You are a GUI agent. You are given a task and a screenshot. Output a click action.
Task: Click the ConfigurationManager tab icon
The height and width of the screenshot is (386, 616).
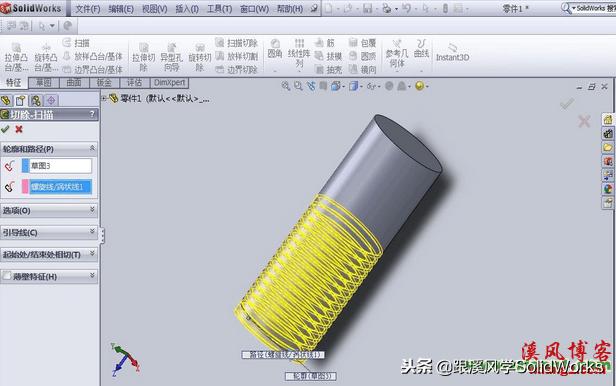point(36,101)
